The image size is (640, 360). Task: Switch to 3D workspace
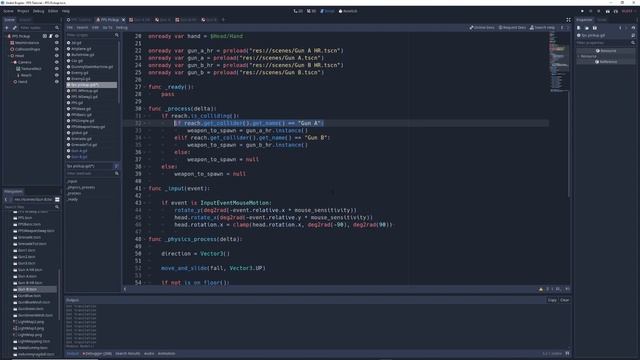click(311, 11)
